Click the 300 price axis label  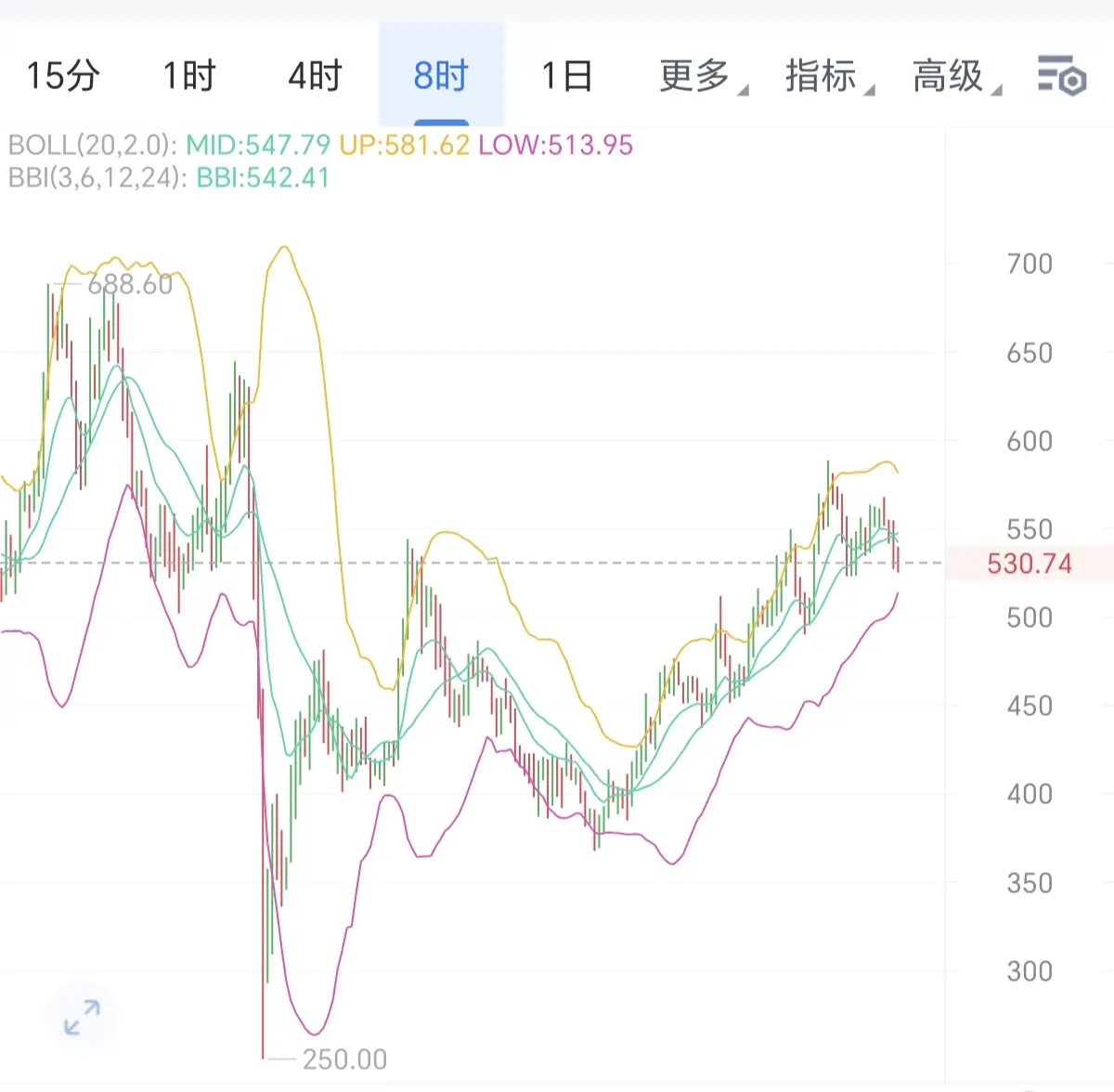(x=1030, y=971)
